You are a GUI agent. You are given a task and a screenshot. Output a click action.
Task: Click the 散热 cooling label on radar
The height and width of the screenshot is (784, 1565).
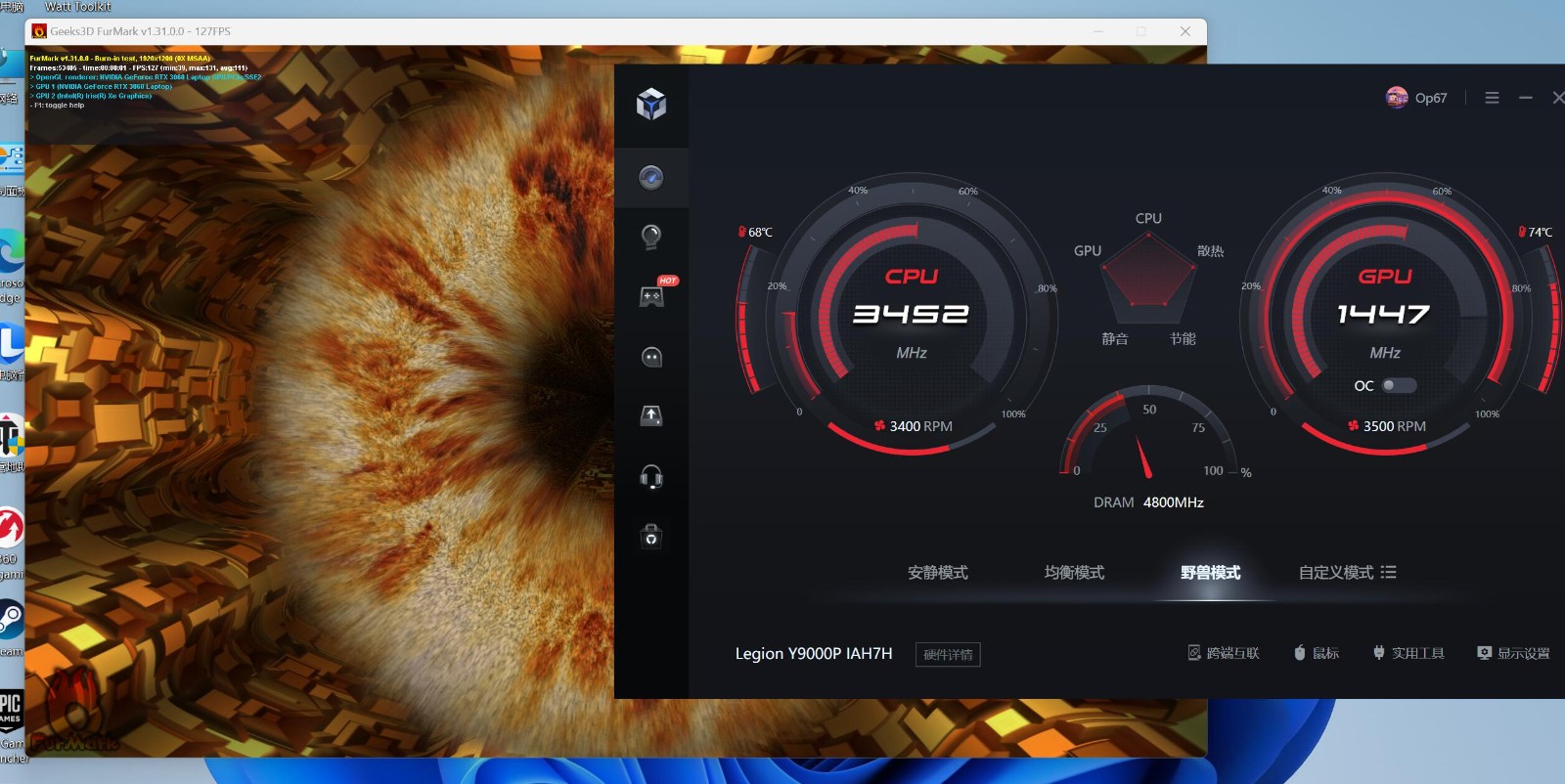[1211, 251]
